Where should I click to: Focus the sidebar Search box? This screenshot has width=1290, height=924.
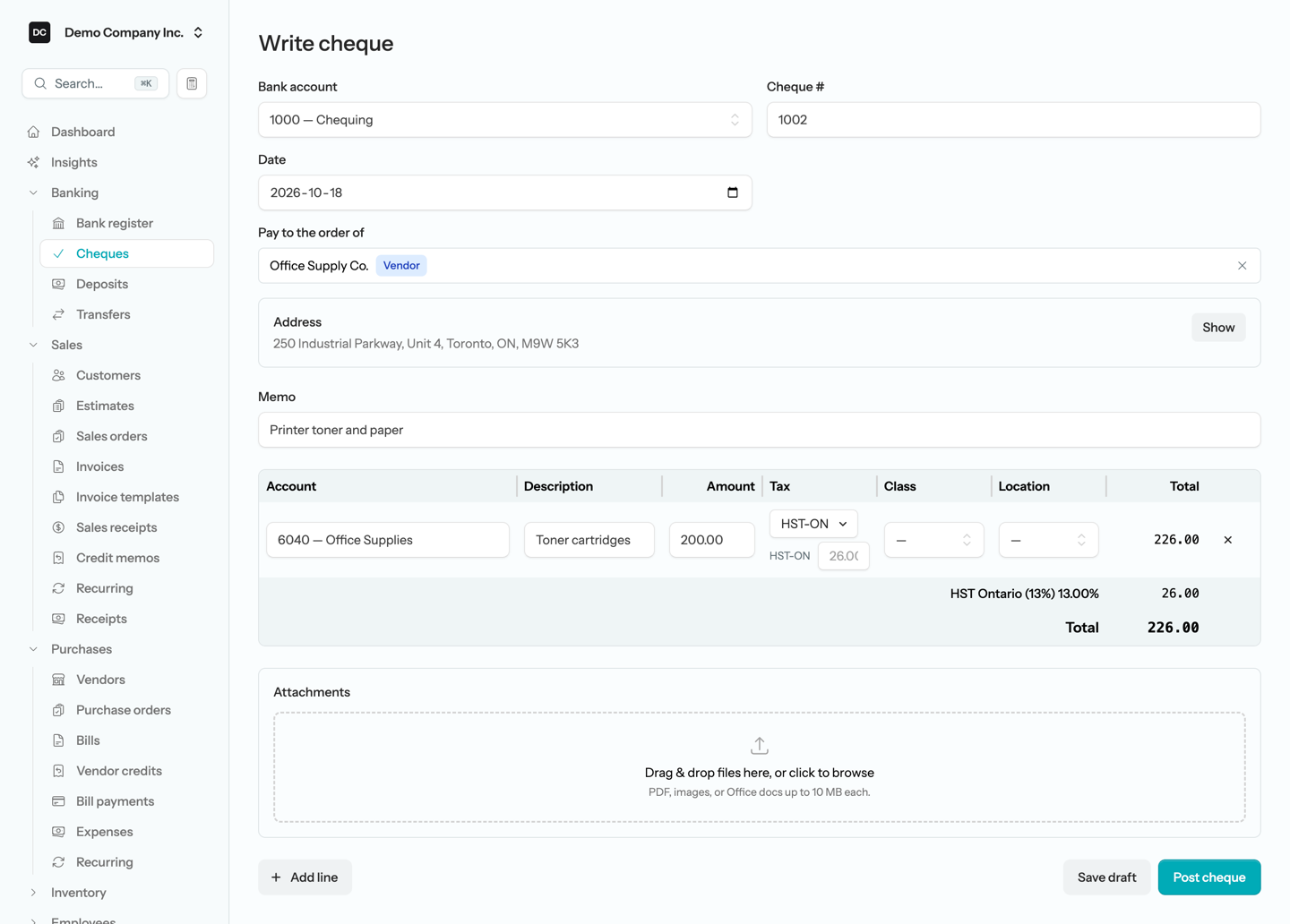click(x=96, y=83)
